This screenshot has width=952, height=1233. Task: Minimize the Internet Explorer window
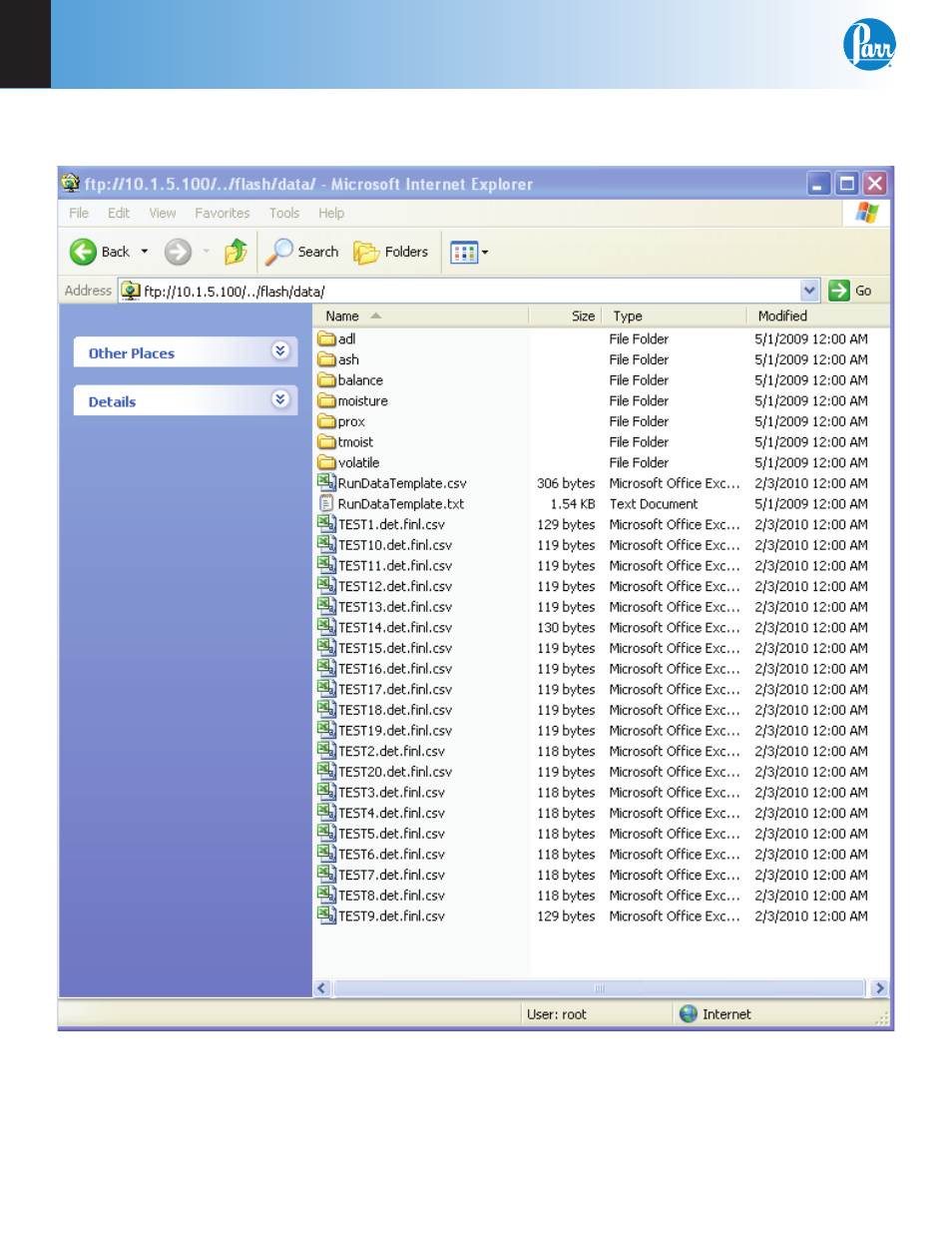818,184
